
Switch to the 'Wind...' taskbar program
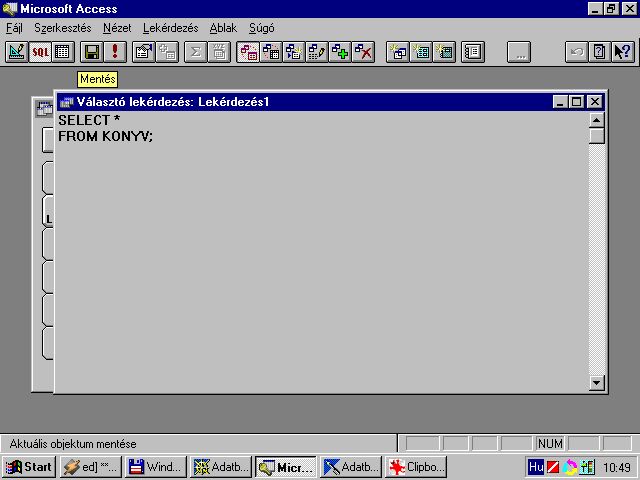coord(156,467)
